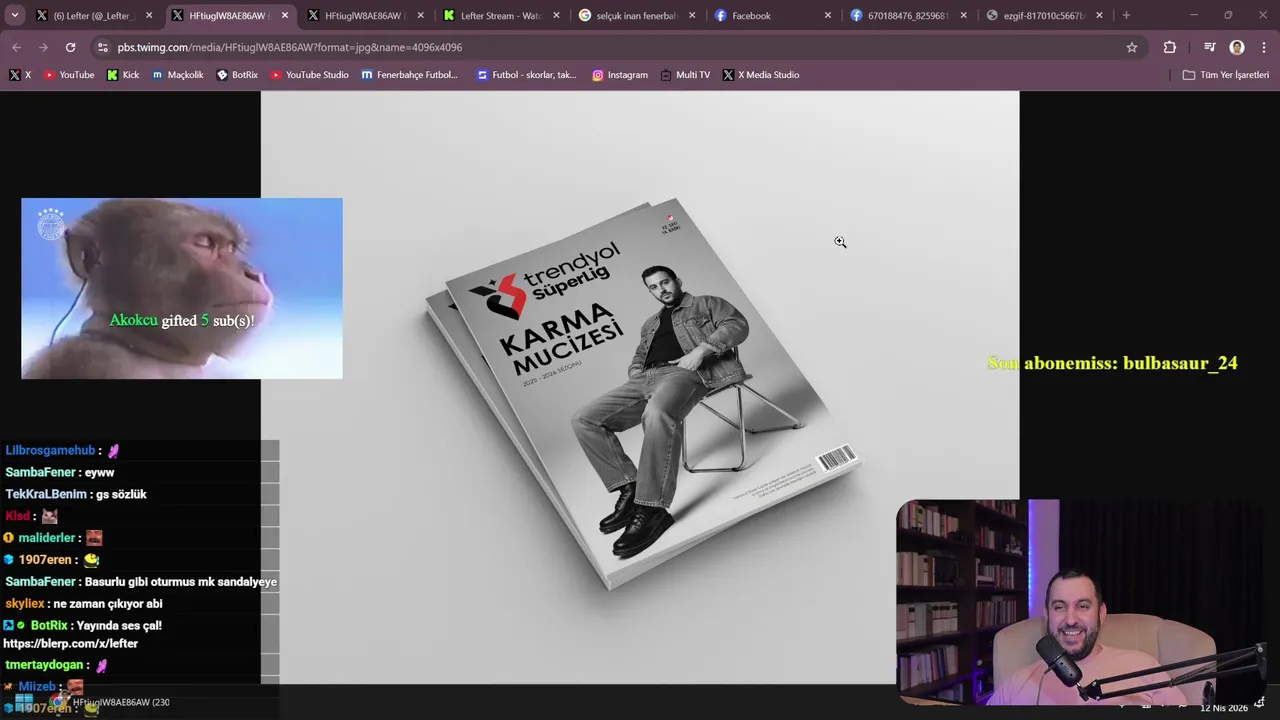Click the 'Son abonemiss: bulbasaur_24' text
The image size is (1280, 720).
pyautogui.click(x=1112, y=363)
